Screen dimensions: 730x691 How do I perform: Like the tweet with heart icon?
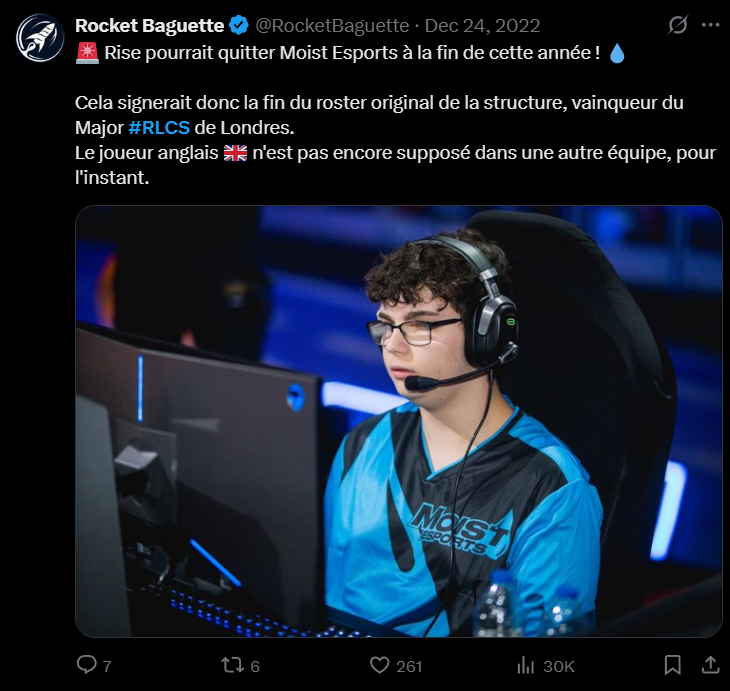pyautogui.click(x=379, y=665)
